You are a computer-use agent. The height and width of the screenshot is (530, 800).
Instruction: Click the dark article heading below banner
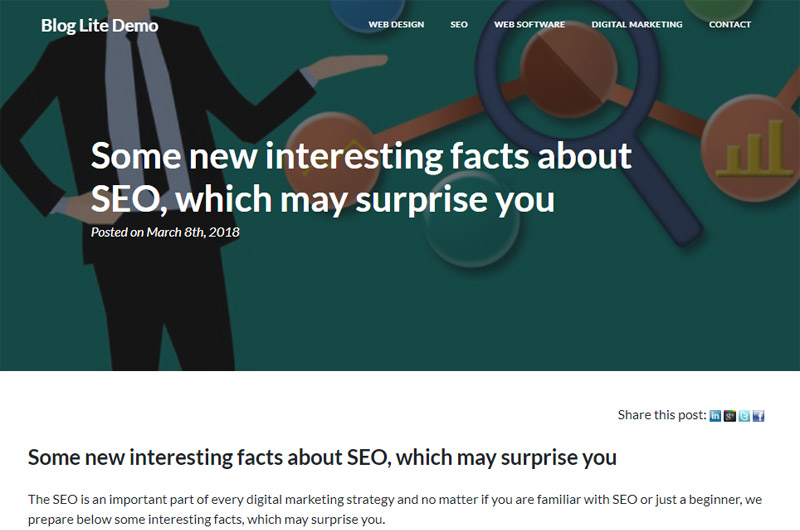point(322,458)
